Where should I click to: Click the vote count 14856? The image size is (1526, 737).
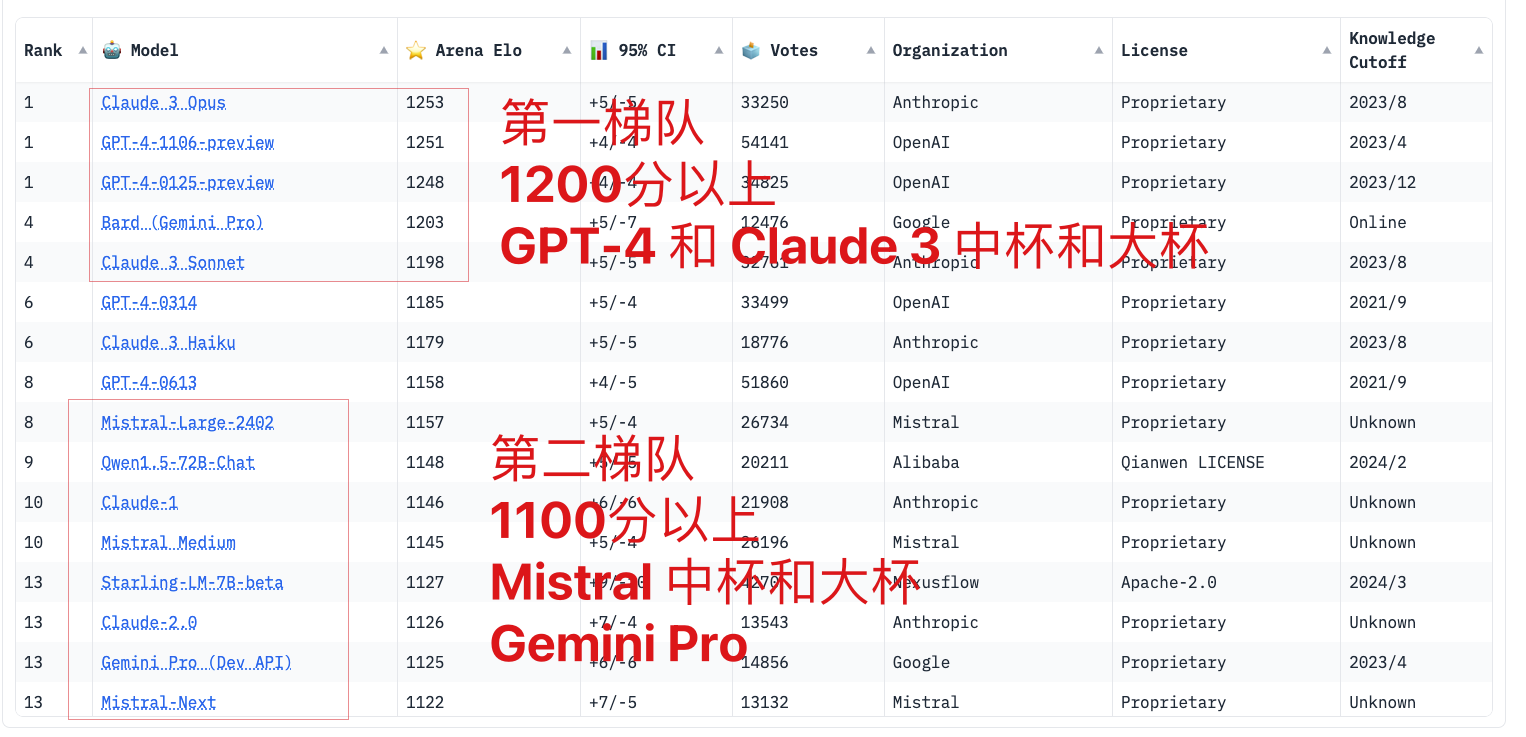tap(765, 662)
